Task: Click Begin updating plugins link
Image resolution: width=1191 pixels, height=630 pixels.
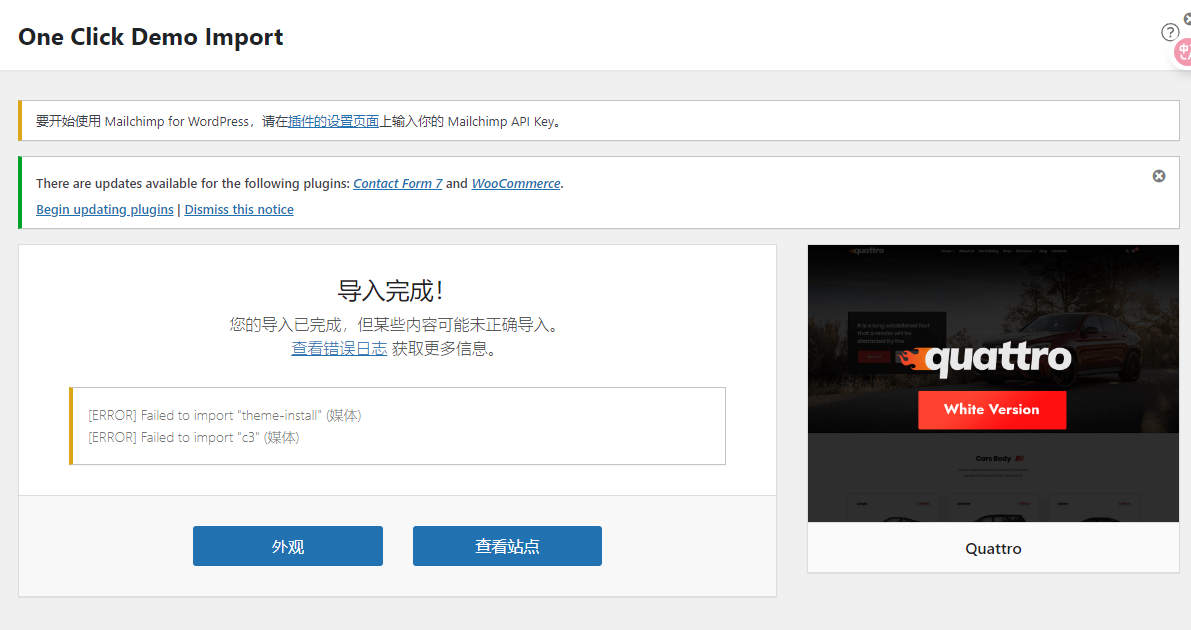Action: [105, 210]
